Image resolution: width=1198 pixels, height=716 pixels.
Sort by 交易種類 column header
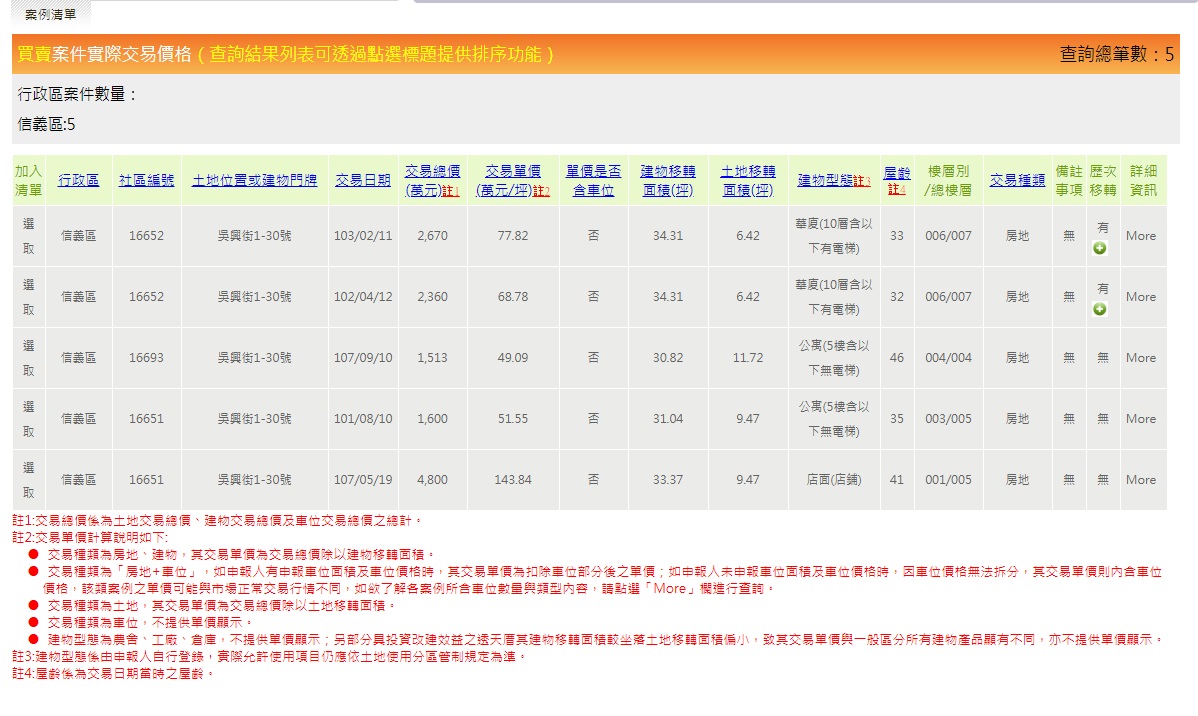1017,181
